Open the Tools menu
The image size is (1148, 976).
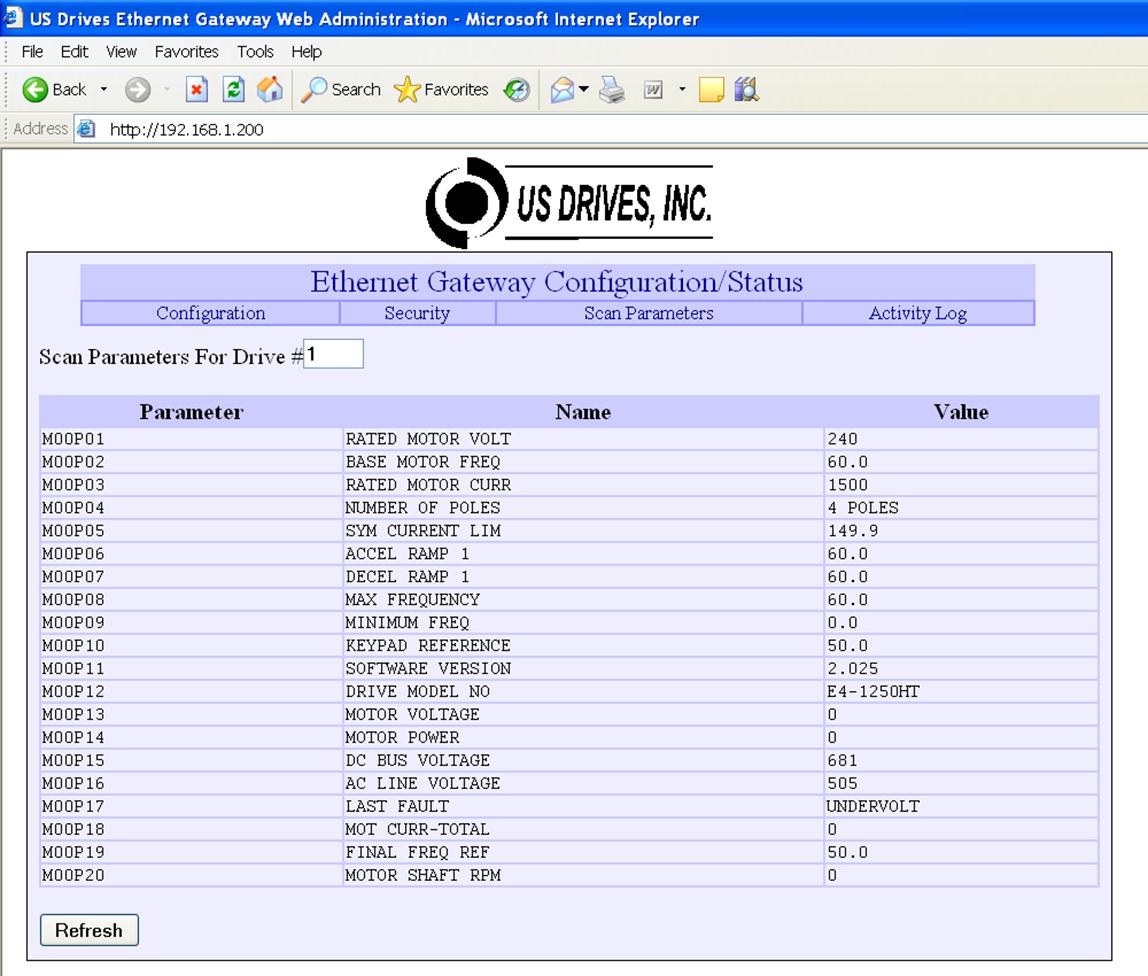(255, 52)
